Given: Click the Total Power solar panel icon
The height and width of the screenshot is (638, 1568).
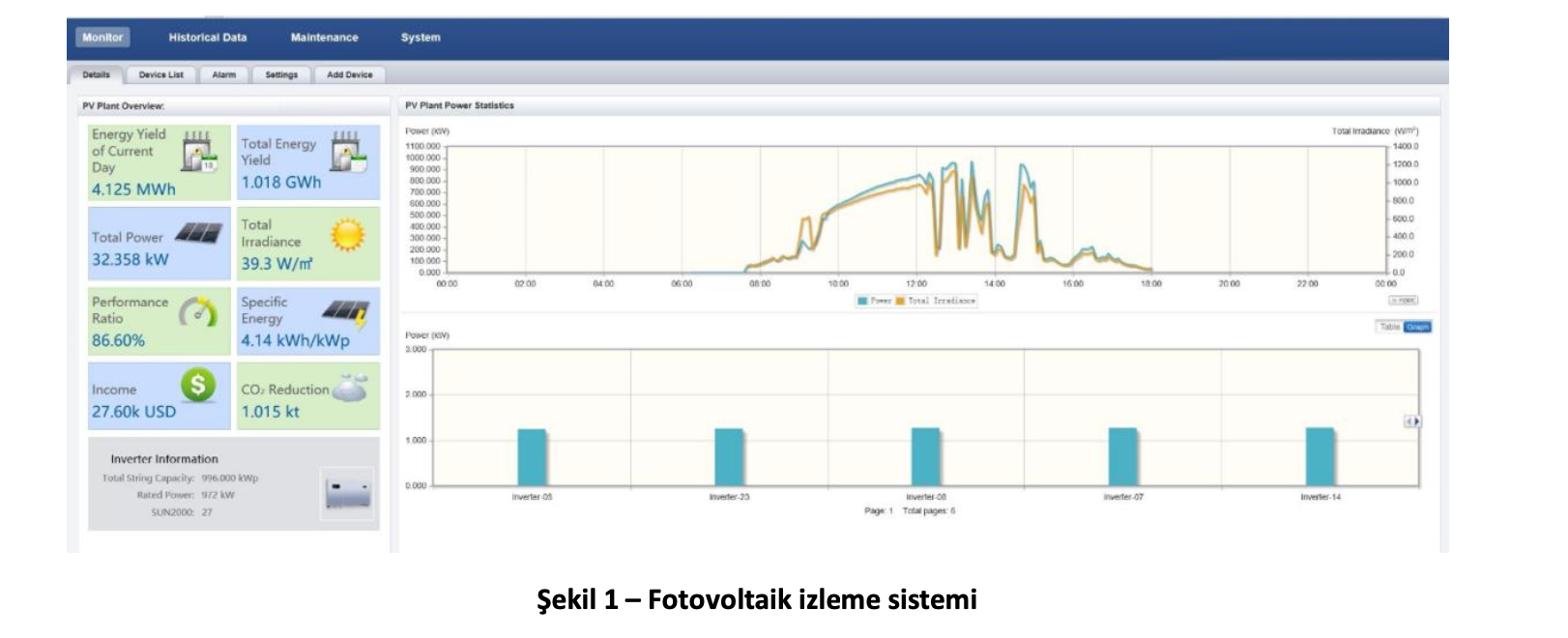Looking at the screenshot, I should click(199, 232).
